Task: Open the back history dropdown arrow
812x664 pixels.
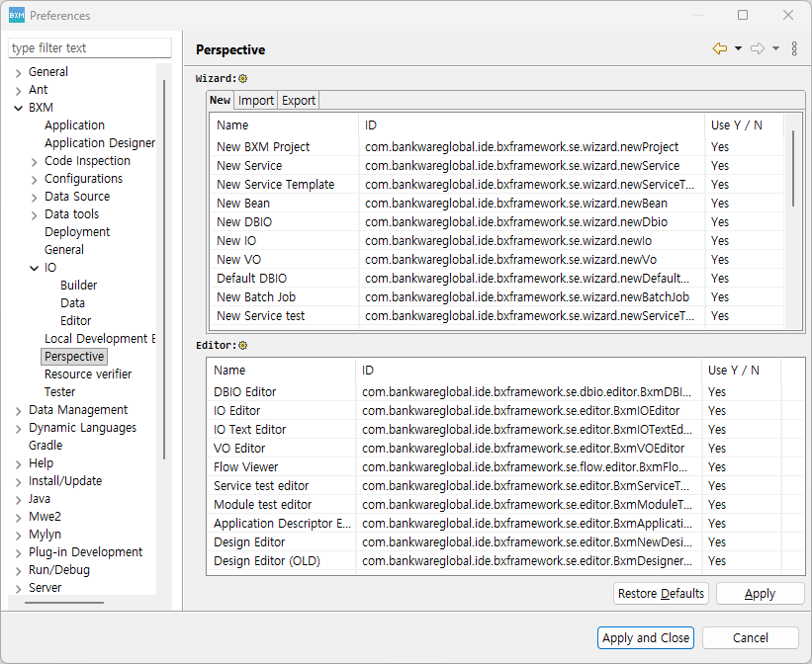Action: (x=738, y=49)
